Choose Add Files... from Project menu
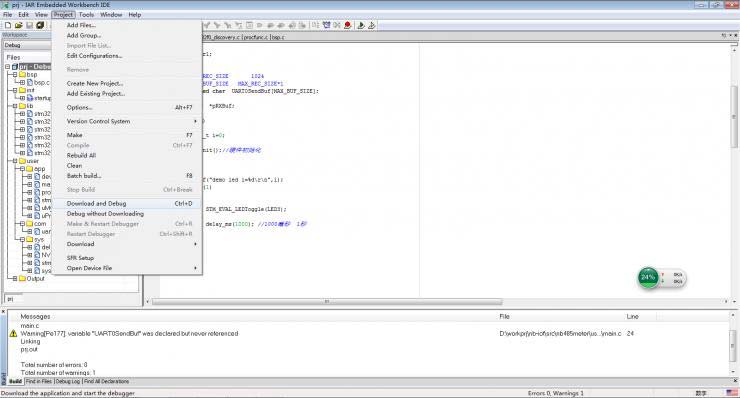The height and width of the screenshot is (398, 740). click(127, 25)
